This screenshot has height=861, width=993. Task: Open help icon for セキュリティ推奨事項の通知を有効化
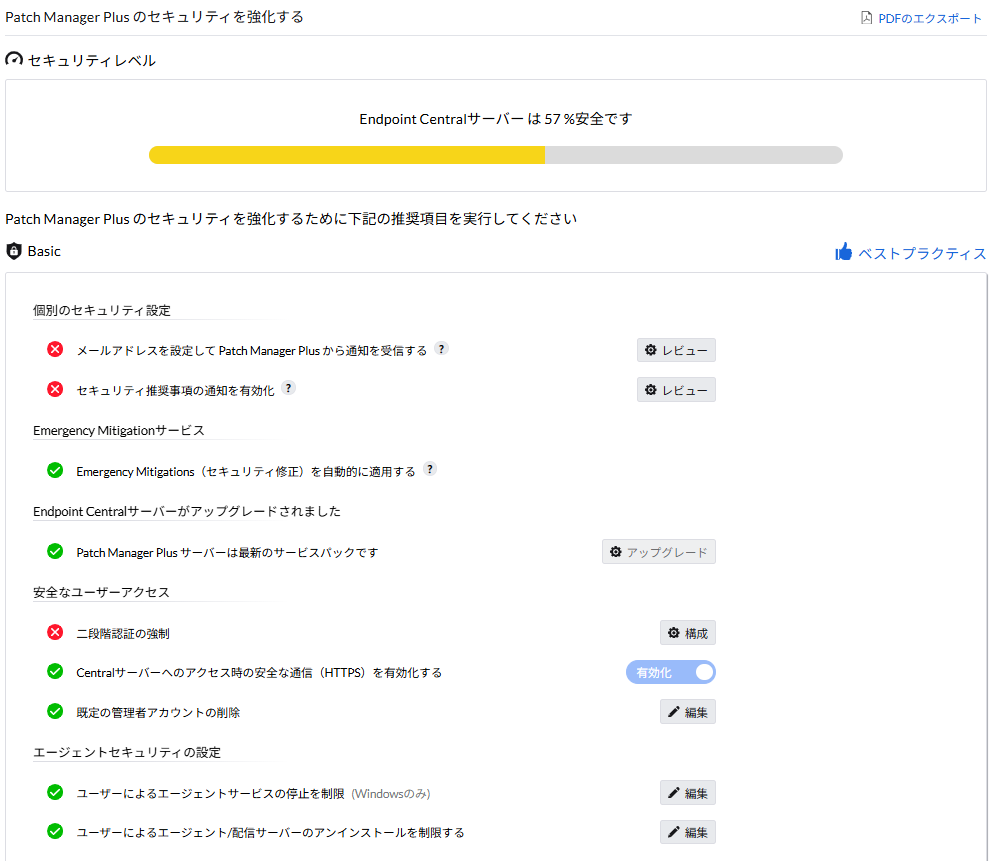point(288,388)
